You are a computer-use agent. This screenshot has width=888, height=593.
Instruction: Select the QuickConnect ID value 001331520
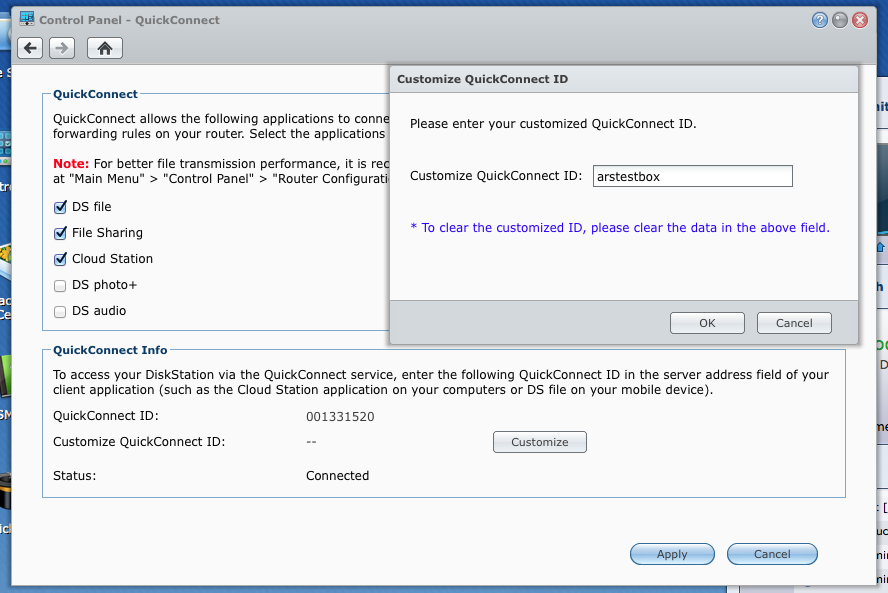[340, 417]
